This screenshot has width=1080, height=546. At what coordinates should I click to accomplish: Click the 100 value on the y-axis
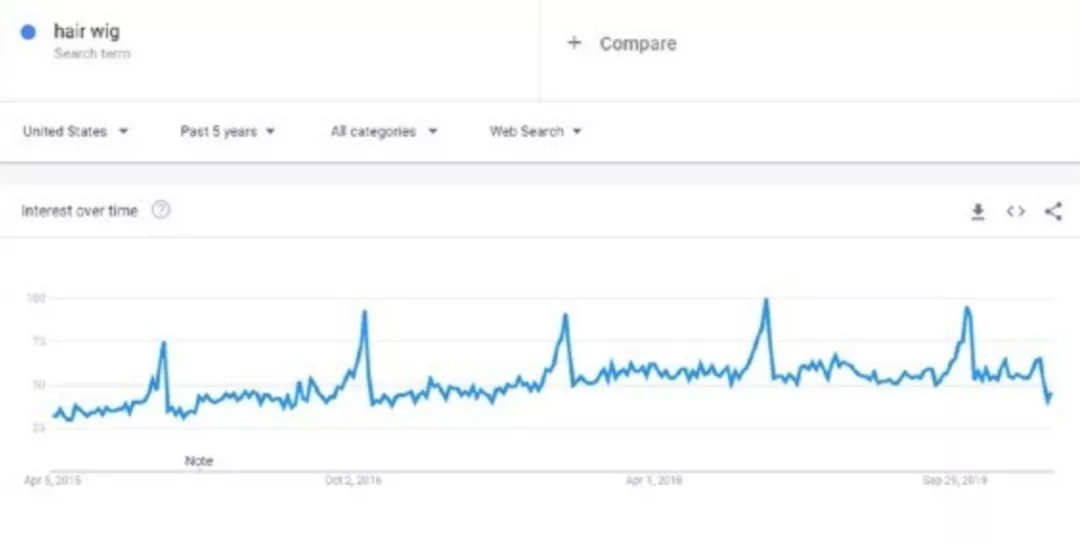[37, 298]
